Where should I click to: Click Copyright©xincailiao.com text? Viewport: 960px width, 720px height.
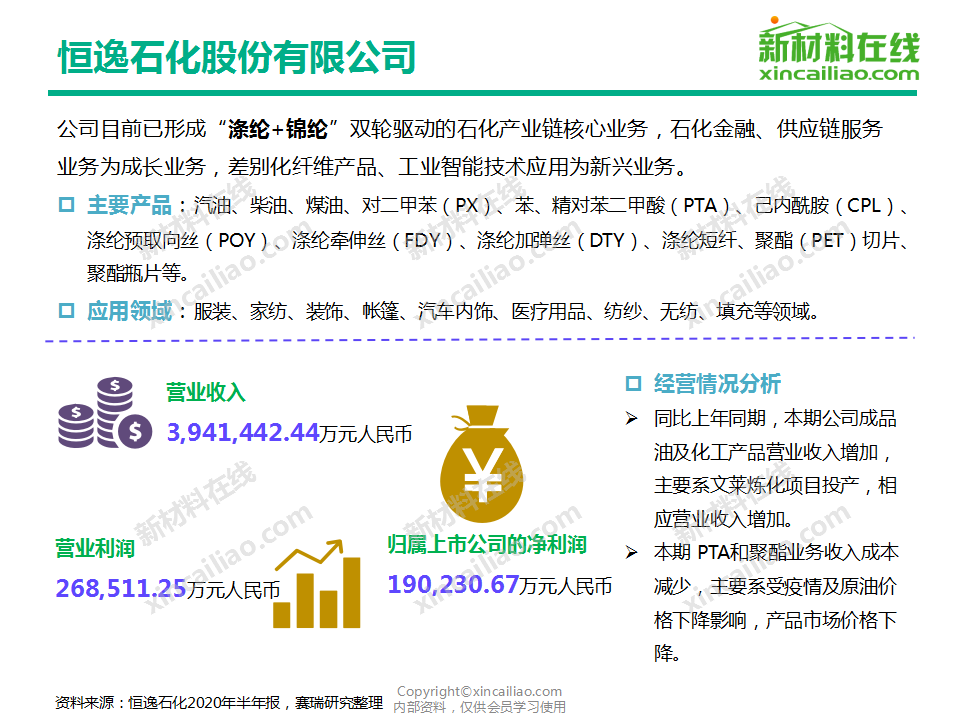tap(479, 691)
